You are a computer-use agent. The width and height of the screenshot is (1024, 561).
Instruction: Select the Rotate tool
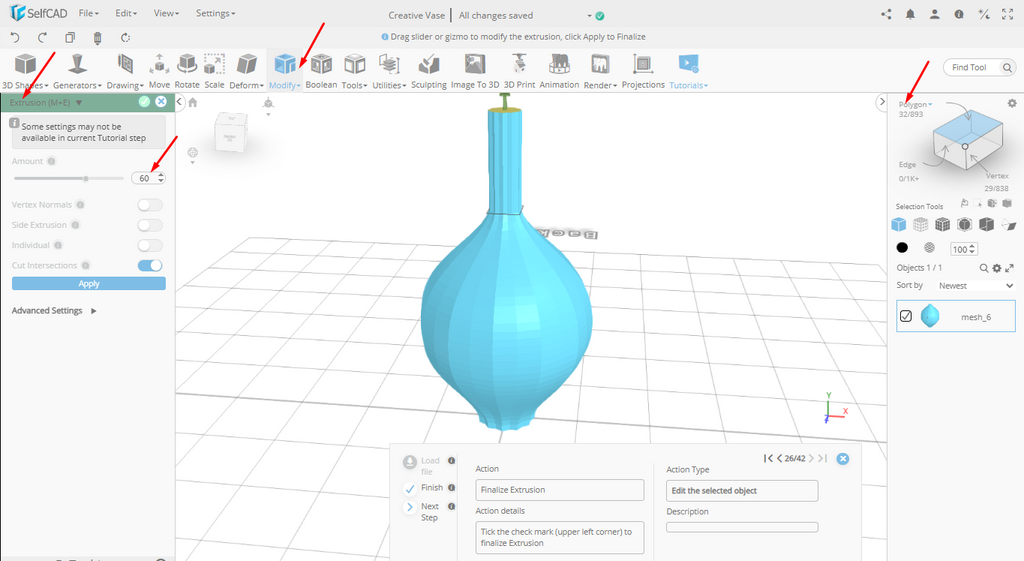(x=187, y=71)
